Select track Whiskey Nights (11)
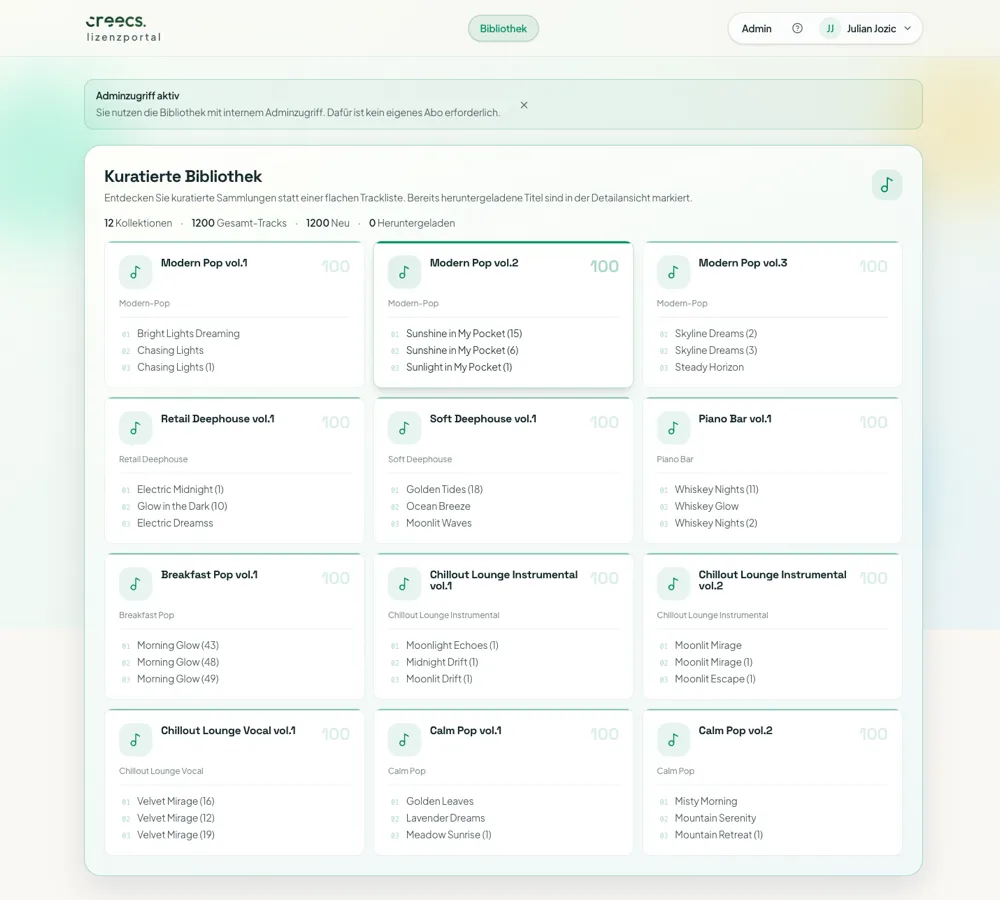The image size is (1000, 900). point(716,489)
